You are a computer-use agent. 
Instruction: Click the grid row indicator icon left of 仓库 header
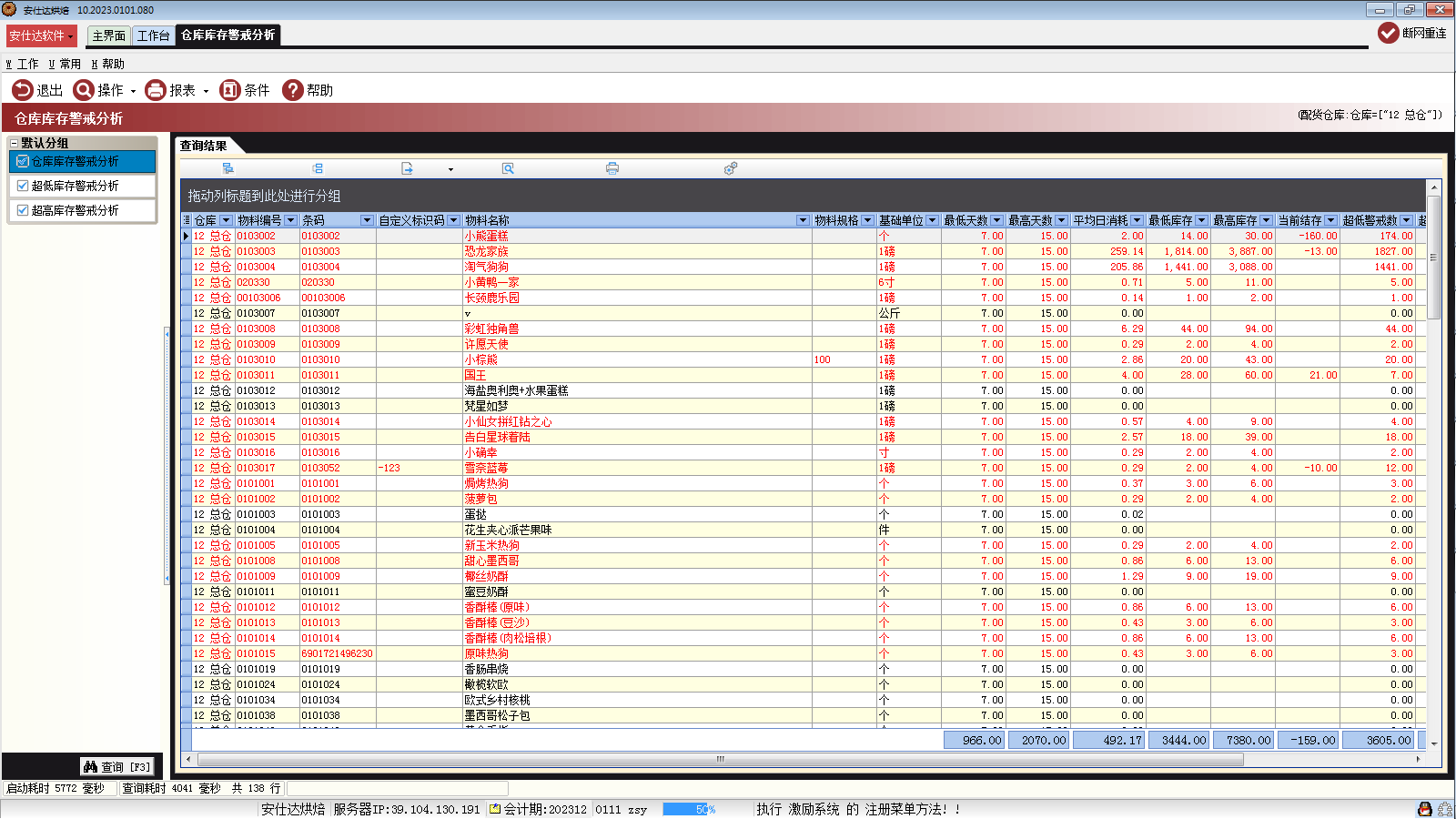[187, 220]
